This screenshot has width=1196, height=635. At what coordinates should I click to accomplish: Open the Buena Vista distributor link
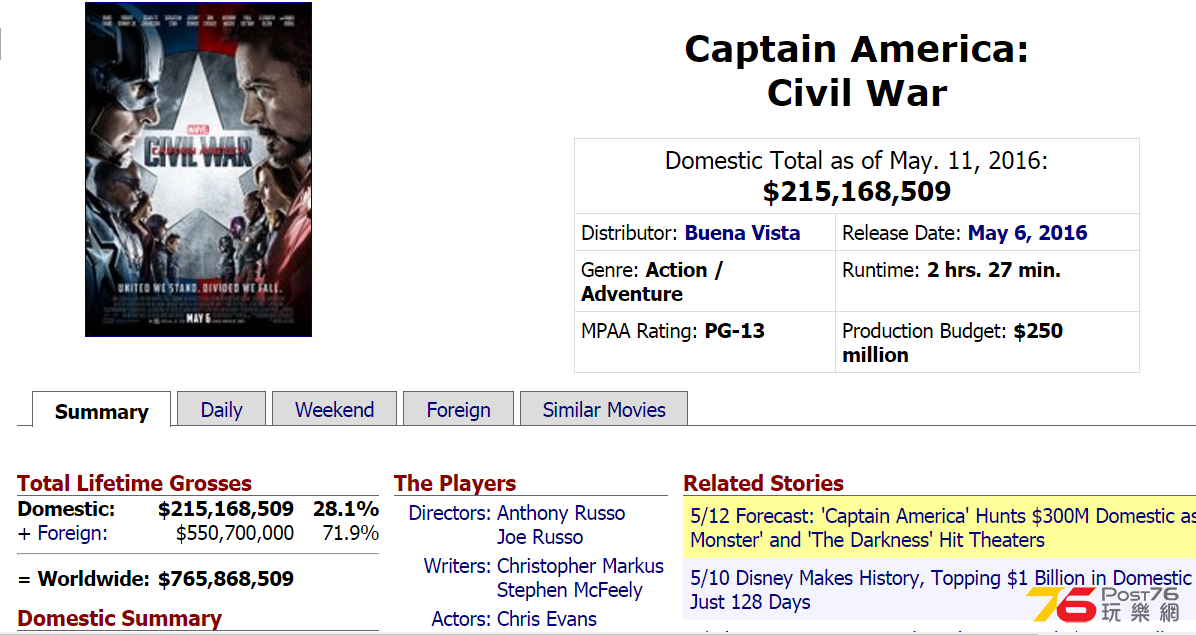coord(742,233)
